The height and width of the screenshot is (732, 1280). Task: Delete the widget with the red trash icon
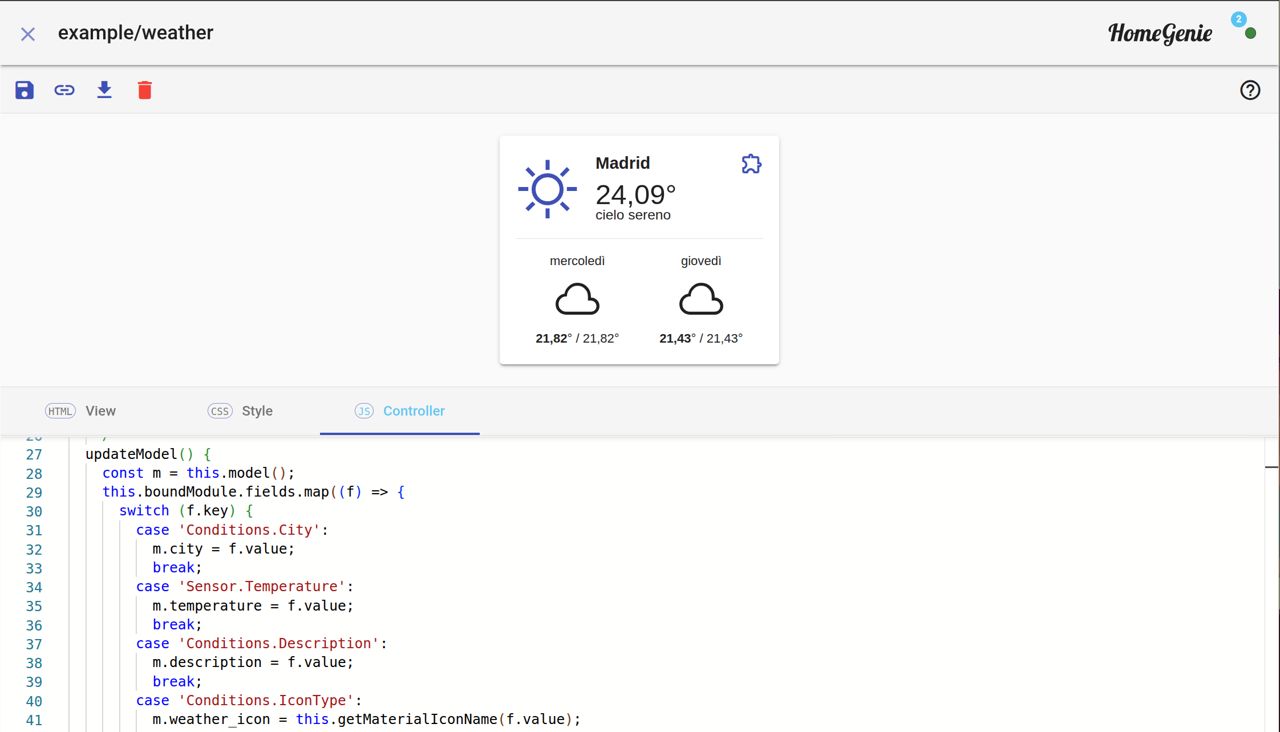[145, 90]
